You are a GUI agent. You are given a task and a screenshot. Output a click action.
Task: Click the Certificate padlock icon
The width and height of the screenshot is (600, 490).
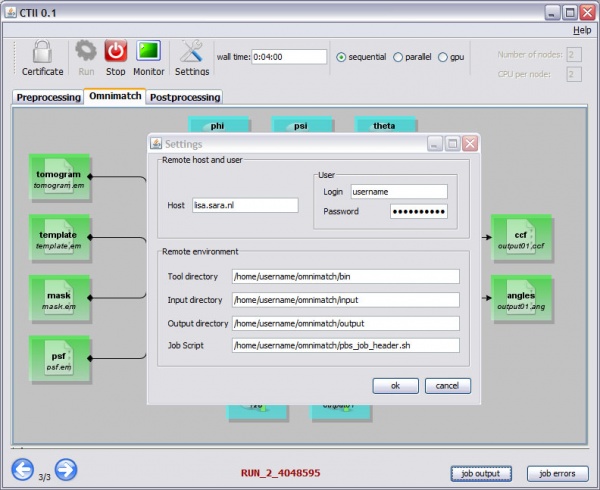coord(42,52)
